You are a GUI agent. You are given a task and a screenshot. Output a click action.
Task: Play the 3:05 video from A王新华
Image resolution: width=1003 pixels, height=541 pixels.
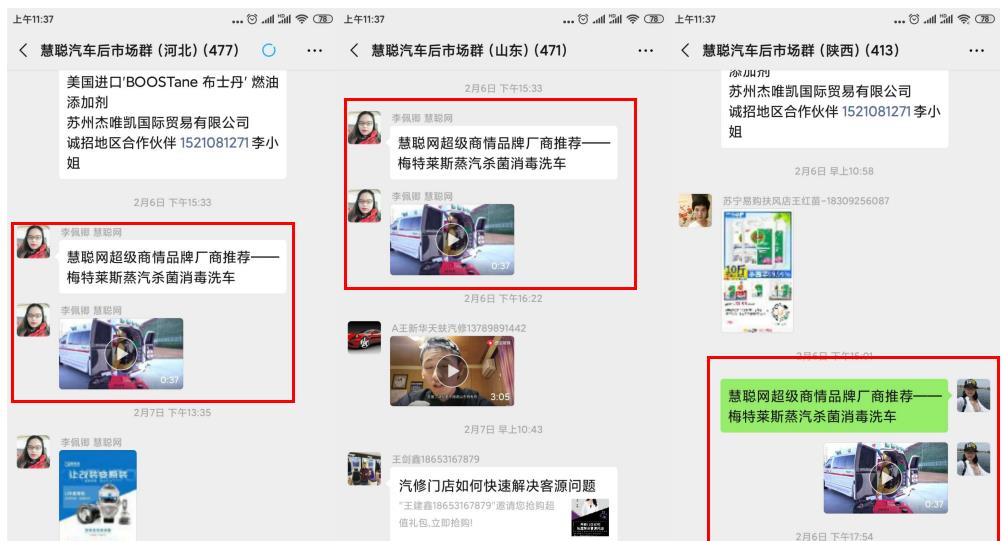tap(452, 371)
